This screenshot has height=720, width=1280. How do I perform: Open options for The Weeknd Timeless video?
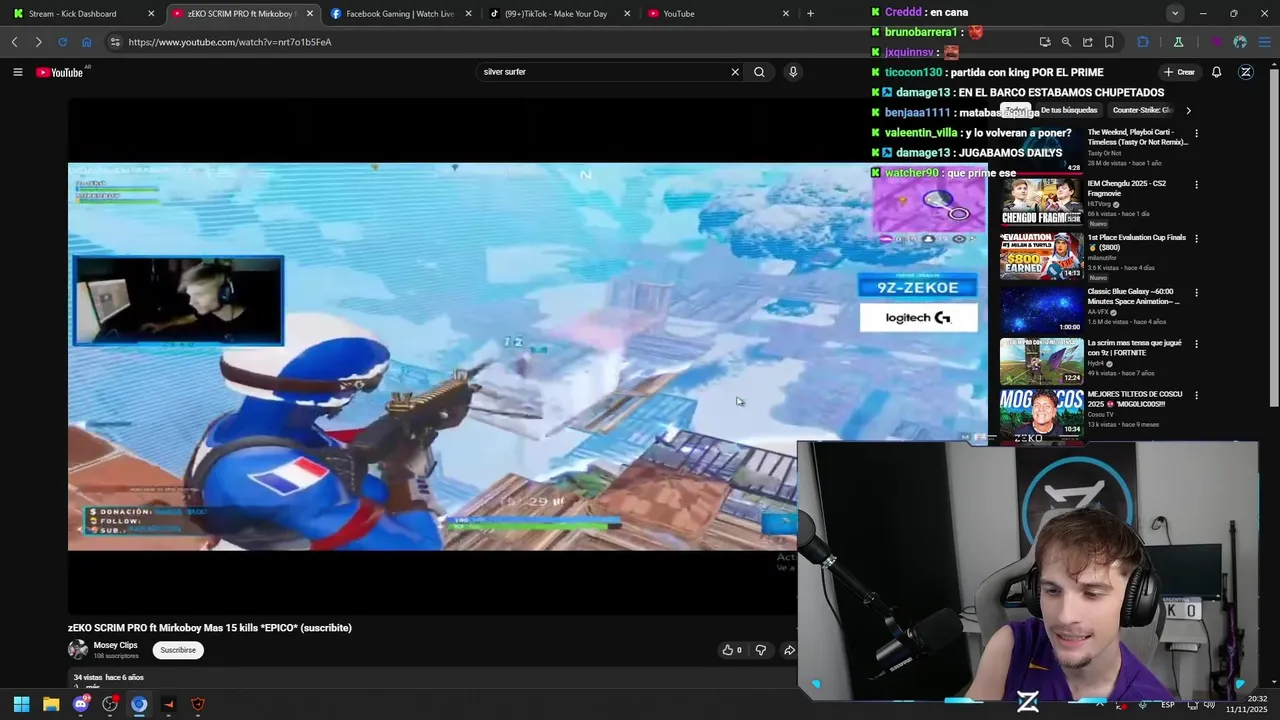click(x=1196, y=133)
